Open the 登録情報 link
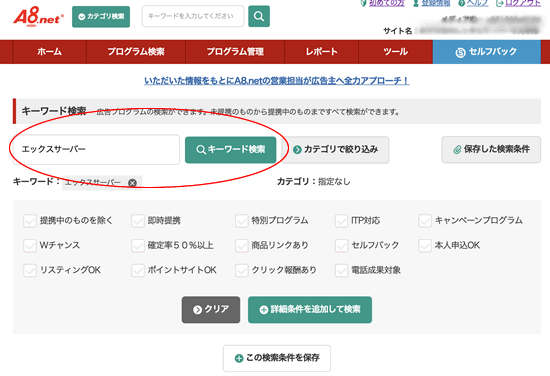Viewport: 550px width, 376px height. tap(436, 3)
